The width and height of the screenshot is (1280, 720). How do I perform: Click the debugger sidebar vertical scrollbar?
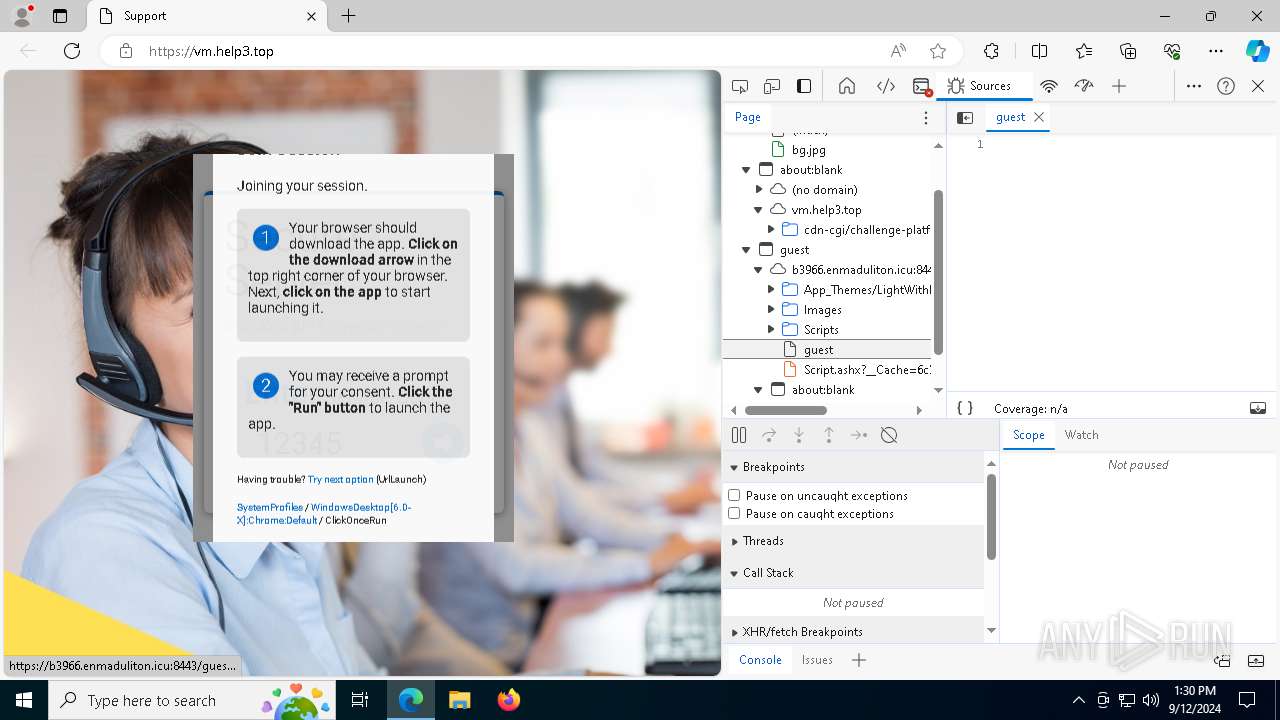pos(991,516)
